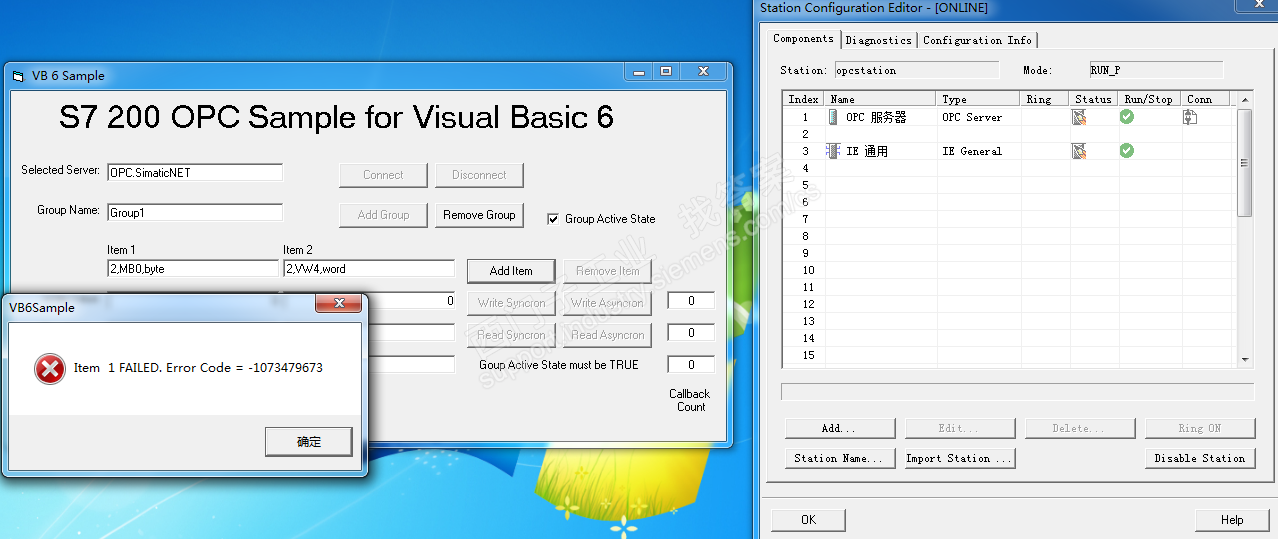
Task: Click the Add Item button
Action: [x=511, y=271]
